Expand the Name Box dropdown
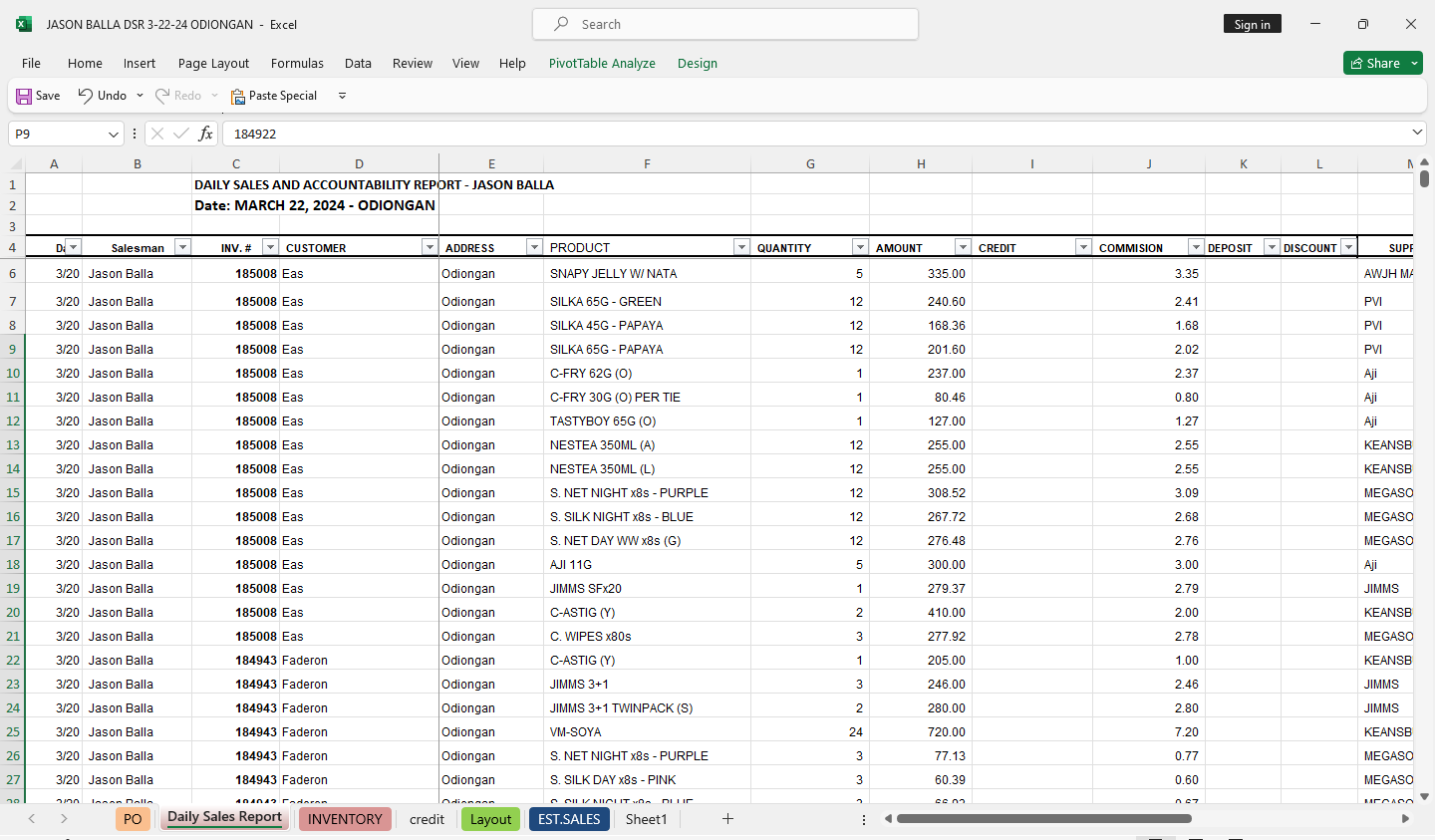Image resolution: width=1435 pixels, height=840 pixels. [113, 134]
